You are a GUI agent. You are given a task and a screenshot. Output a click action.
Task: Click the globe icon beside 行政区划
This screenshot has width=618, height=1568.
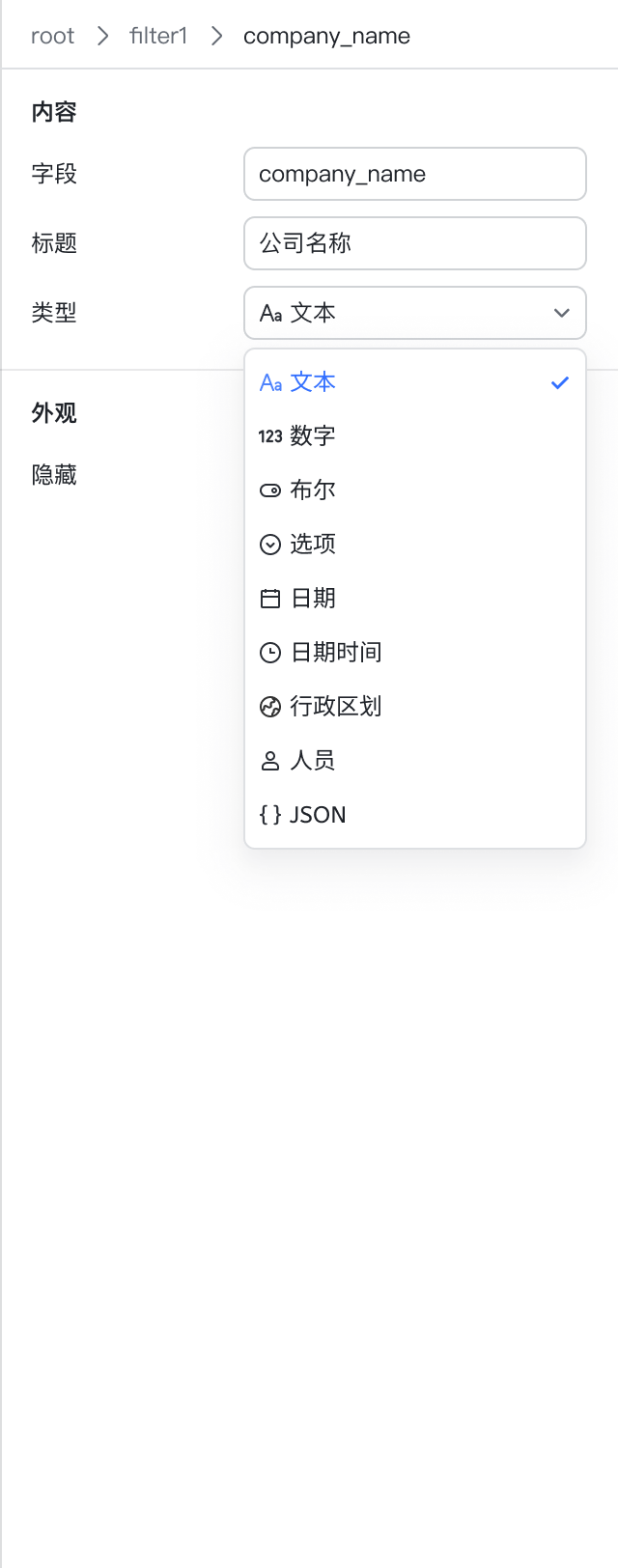270,707
